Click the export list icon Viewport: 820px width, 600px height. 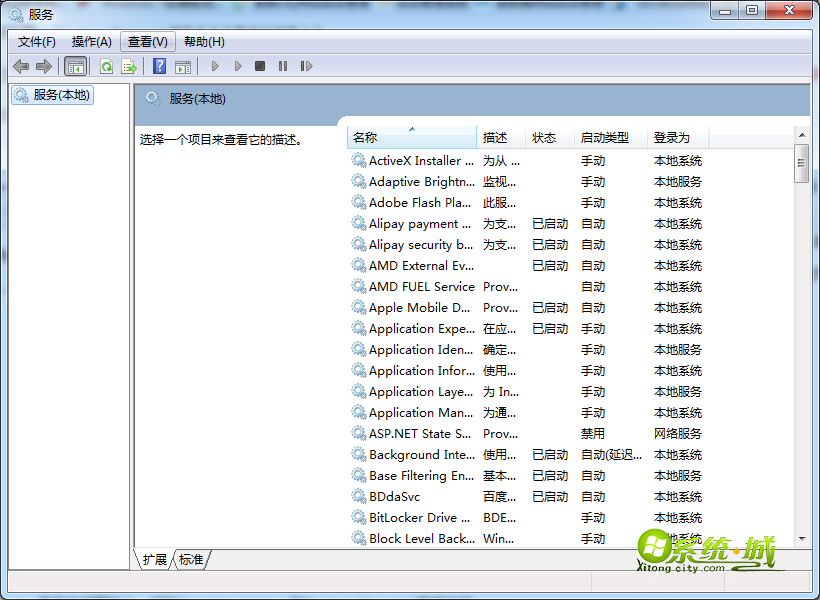pyautogui.click(x=129, y=66)
